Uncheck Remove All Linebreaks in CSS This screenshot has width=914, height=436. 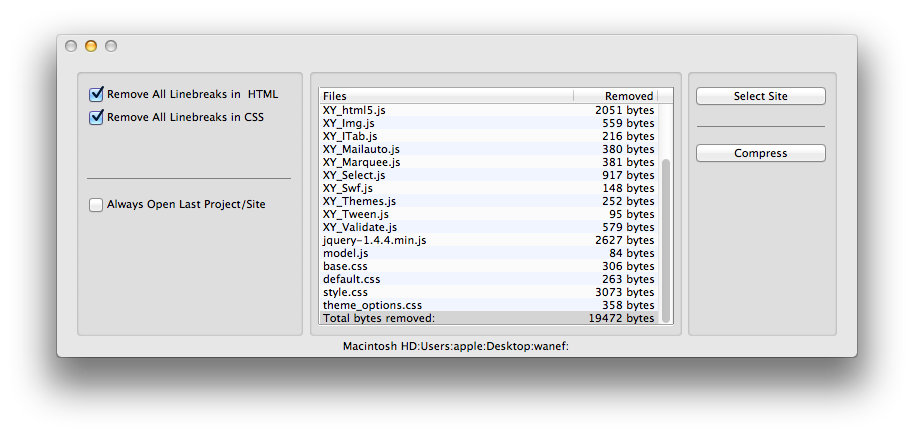coord(96,117)
